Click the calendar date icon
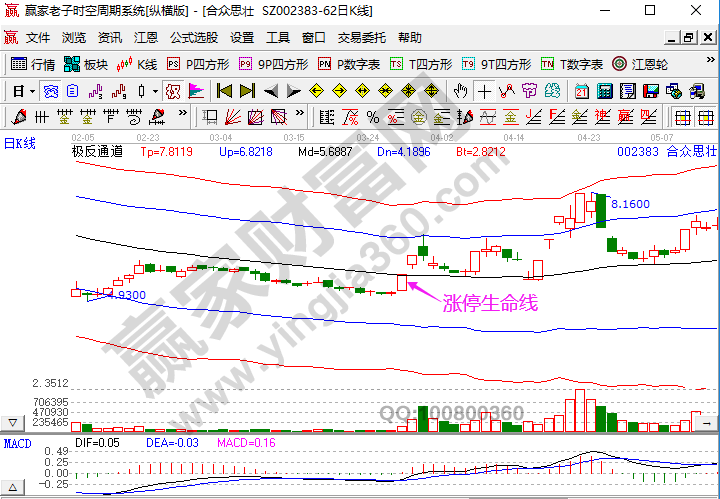Viewport: 720px width, 499px height. (x=582, y=91)
